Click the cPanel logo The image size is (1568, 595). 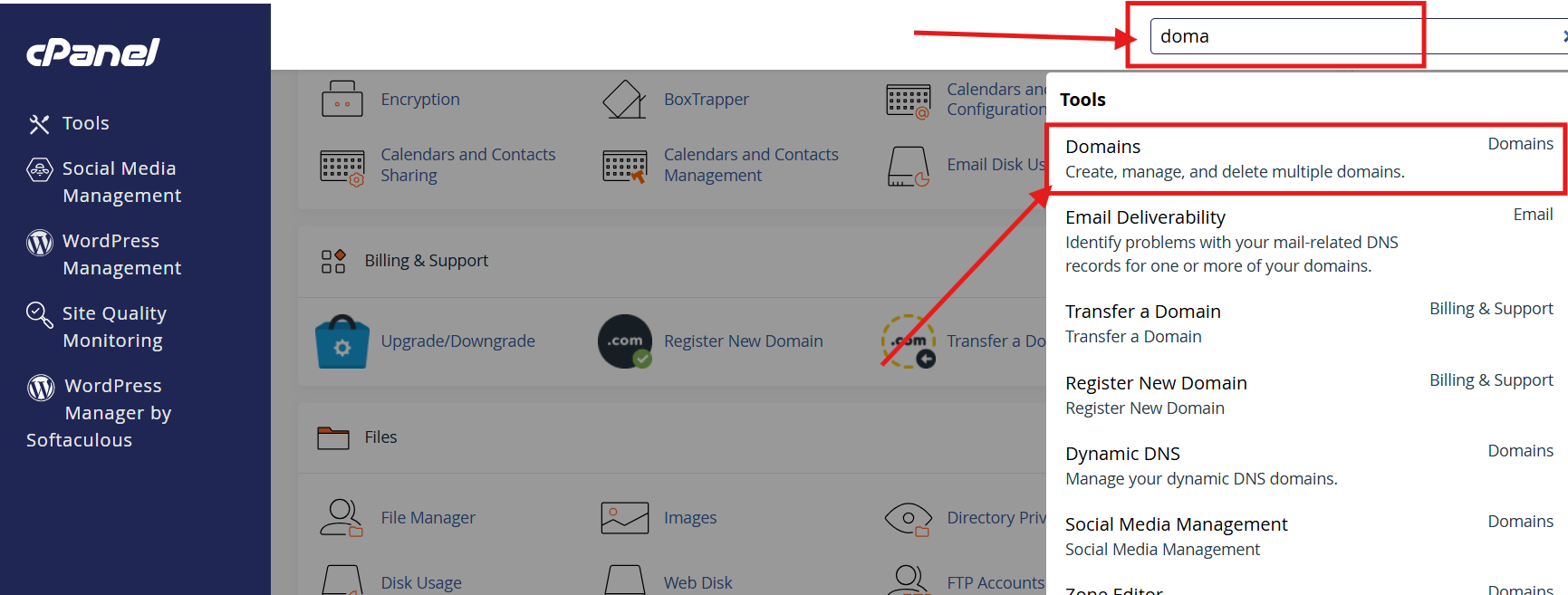(93, 53)
